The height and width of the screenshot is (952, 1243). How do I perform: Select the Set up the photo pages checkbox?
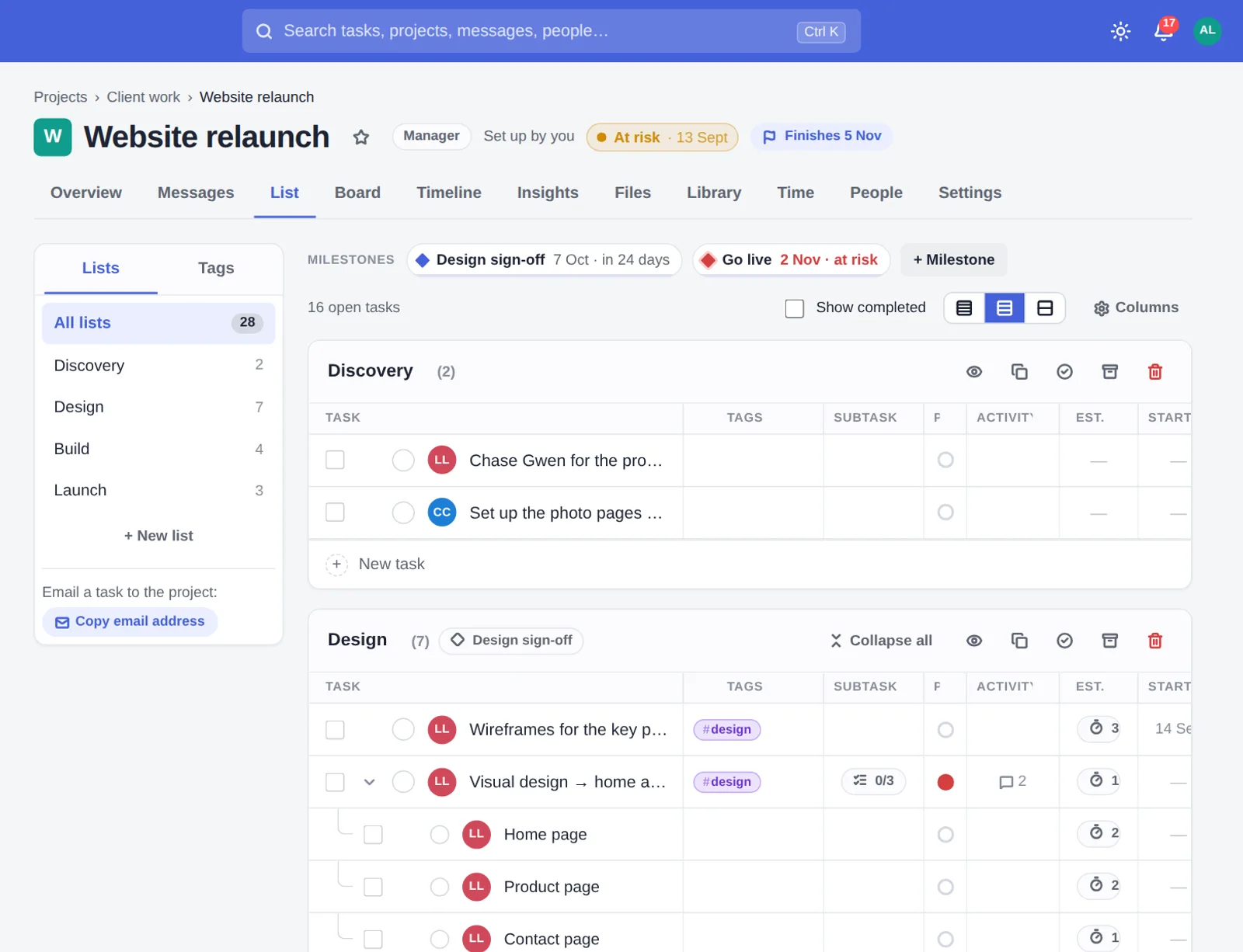pos(335,512)
